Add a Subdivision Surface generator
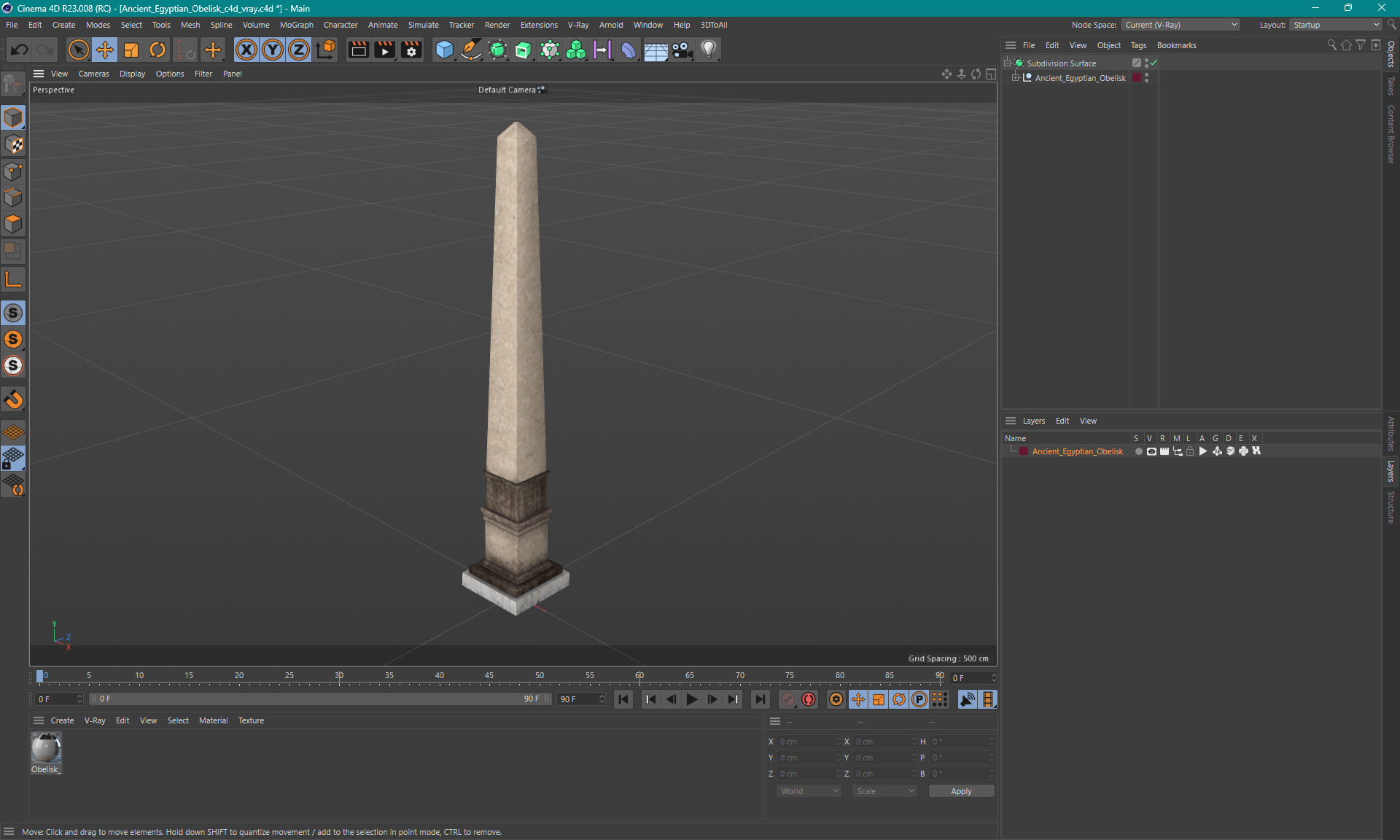The height and width of the screenshot is (840, 1400). 497,50
